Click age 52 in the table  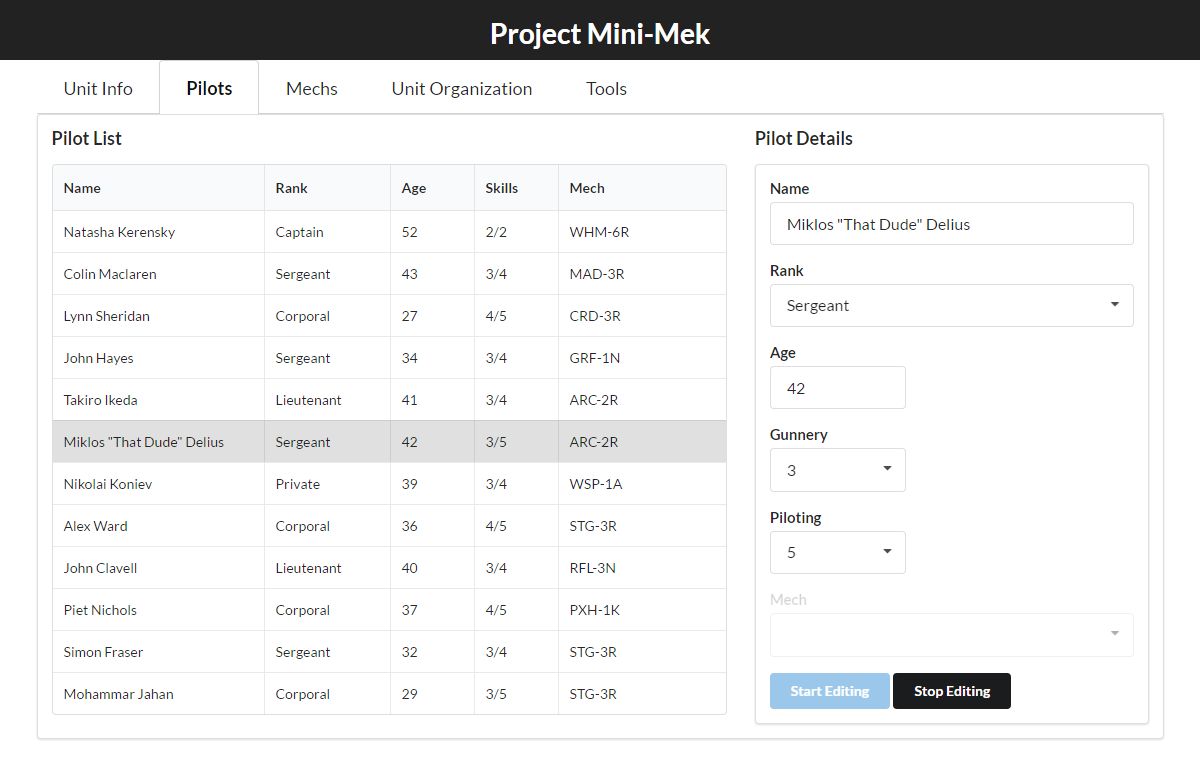click(x=433, y=232)
